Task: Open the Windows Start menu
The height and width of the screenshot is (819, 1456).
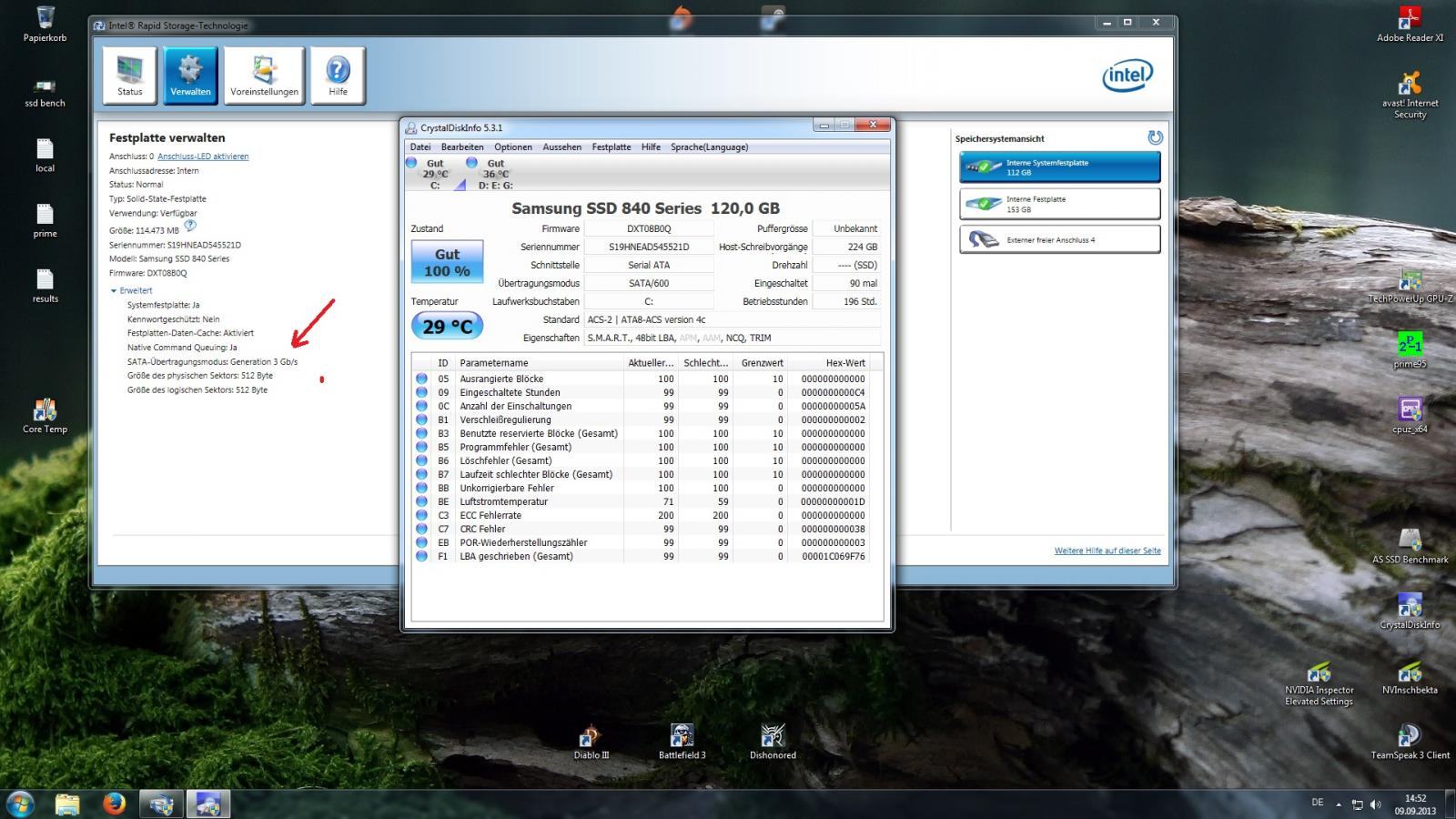Action: 20,804
